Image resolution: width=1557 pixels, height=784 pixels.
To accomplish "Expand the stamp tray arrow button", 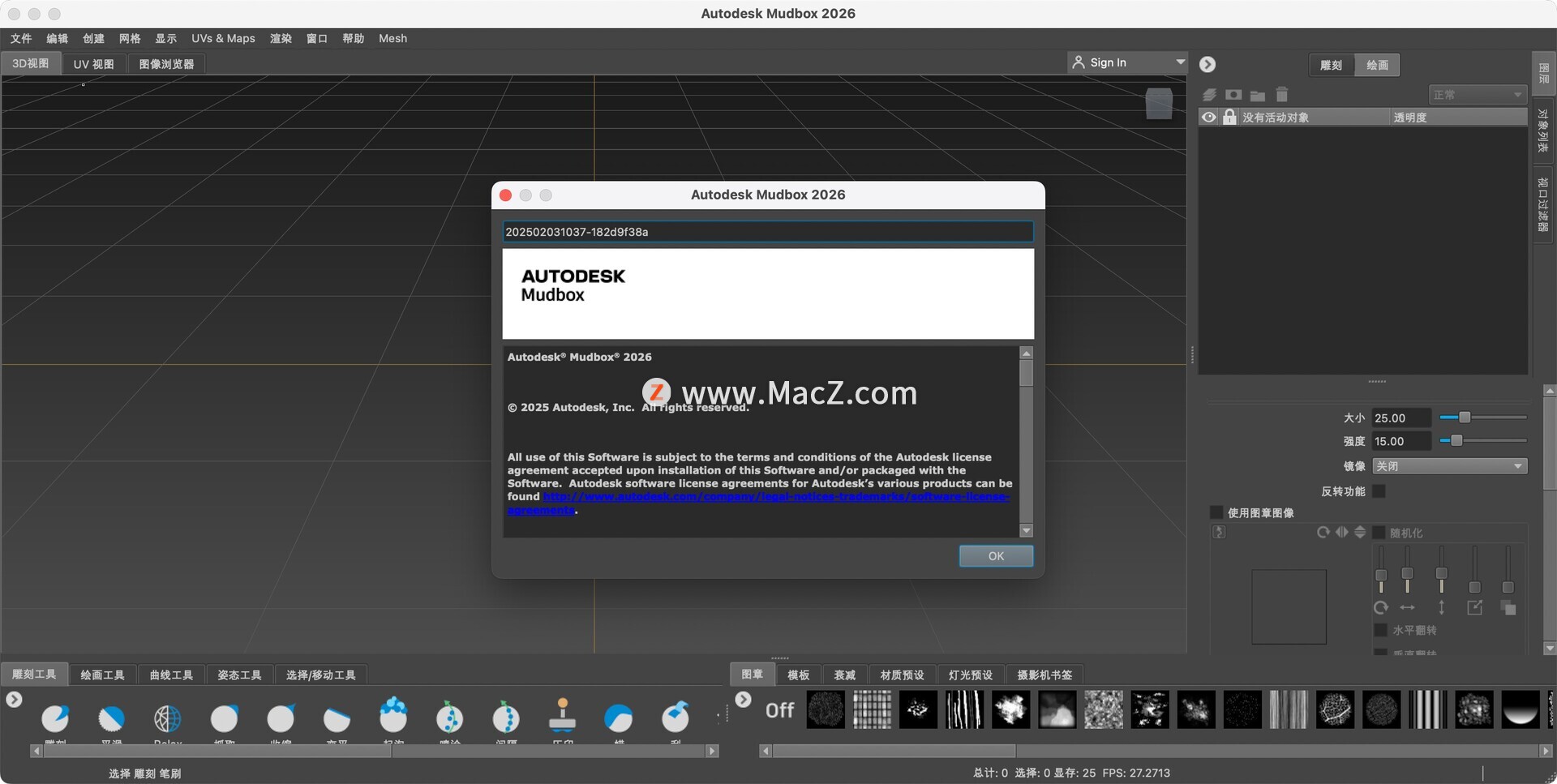I will point(743,699).
